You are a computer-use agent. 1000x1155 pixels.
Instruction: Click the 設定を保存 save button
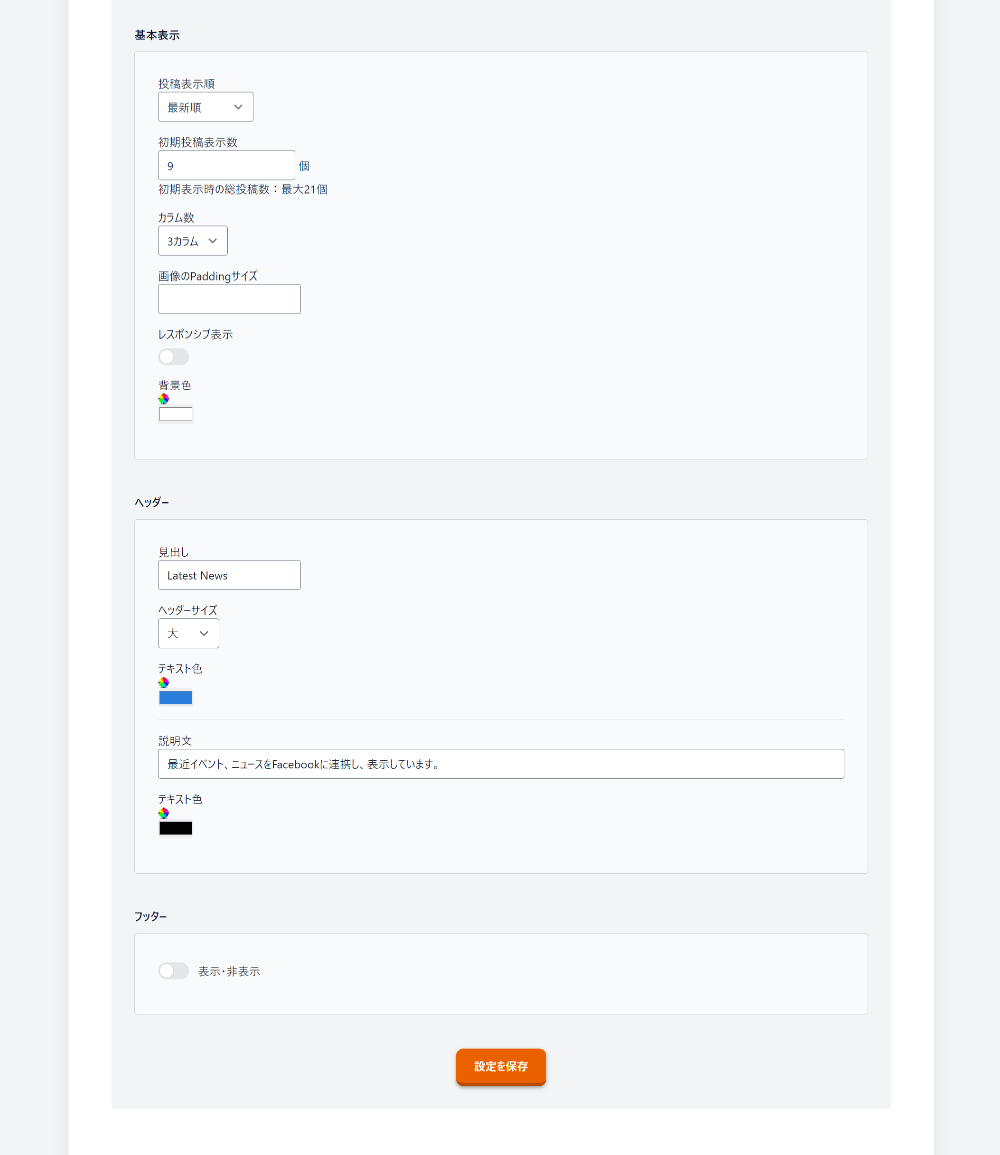coord(500,1067)
